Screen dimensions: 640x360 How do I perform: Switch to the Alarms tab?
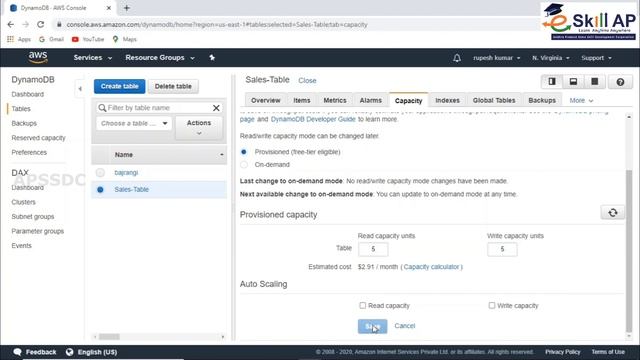(371, 100)
